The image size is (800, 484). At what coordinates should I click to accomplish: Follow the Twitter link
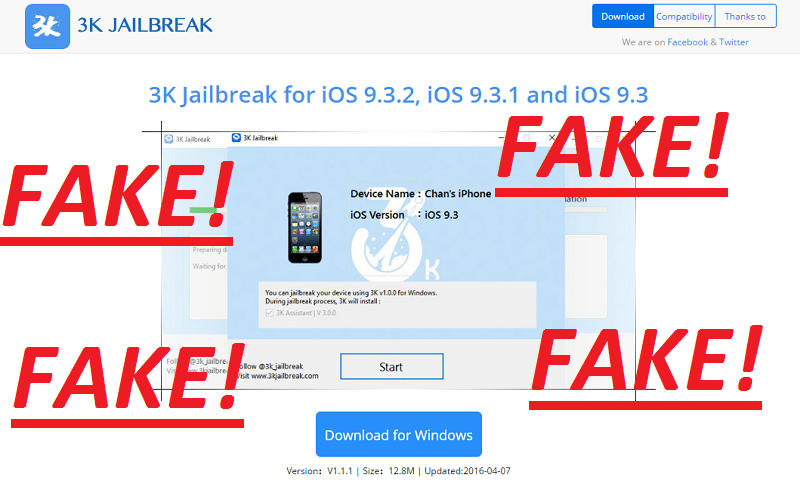[x=734, y=42]
